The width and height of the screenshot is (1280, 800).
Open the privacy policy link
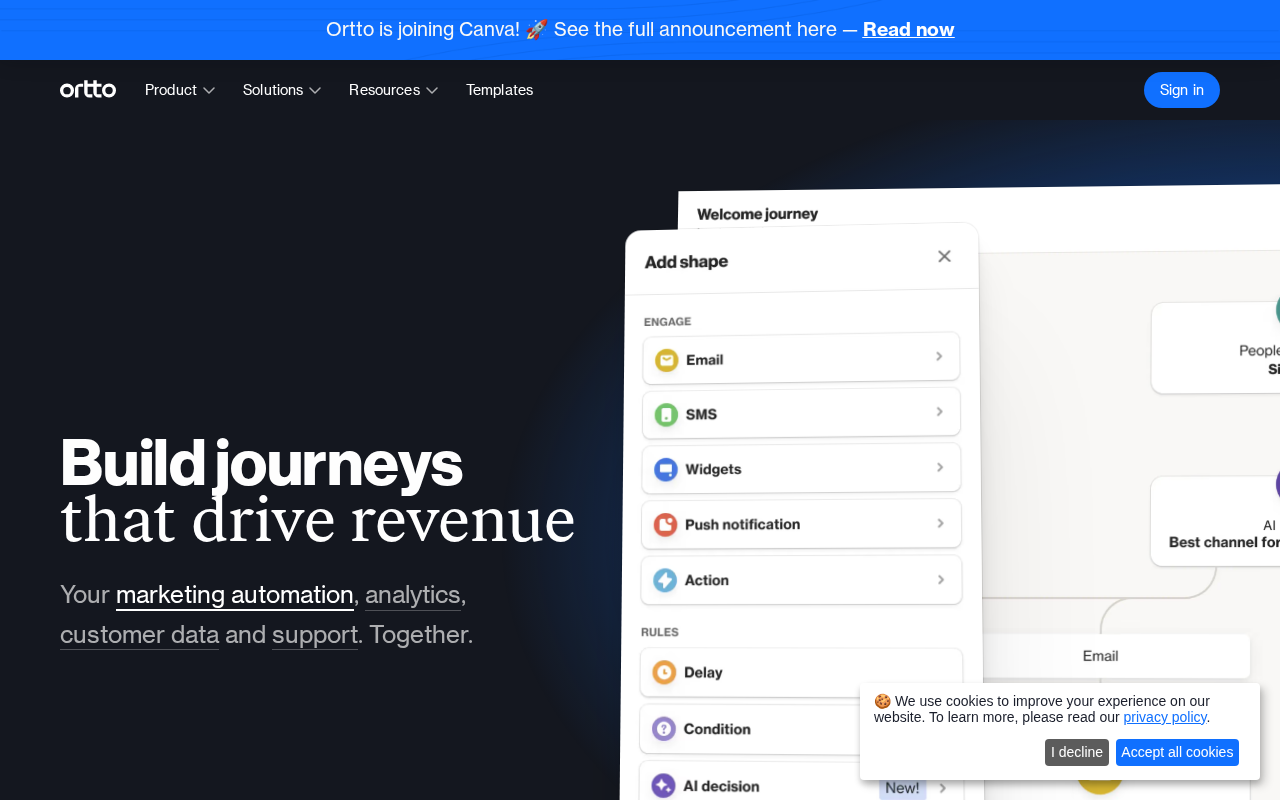[x=1165, y=717]
